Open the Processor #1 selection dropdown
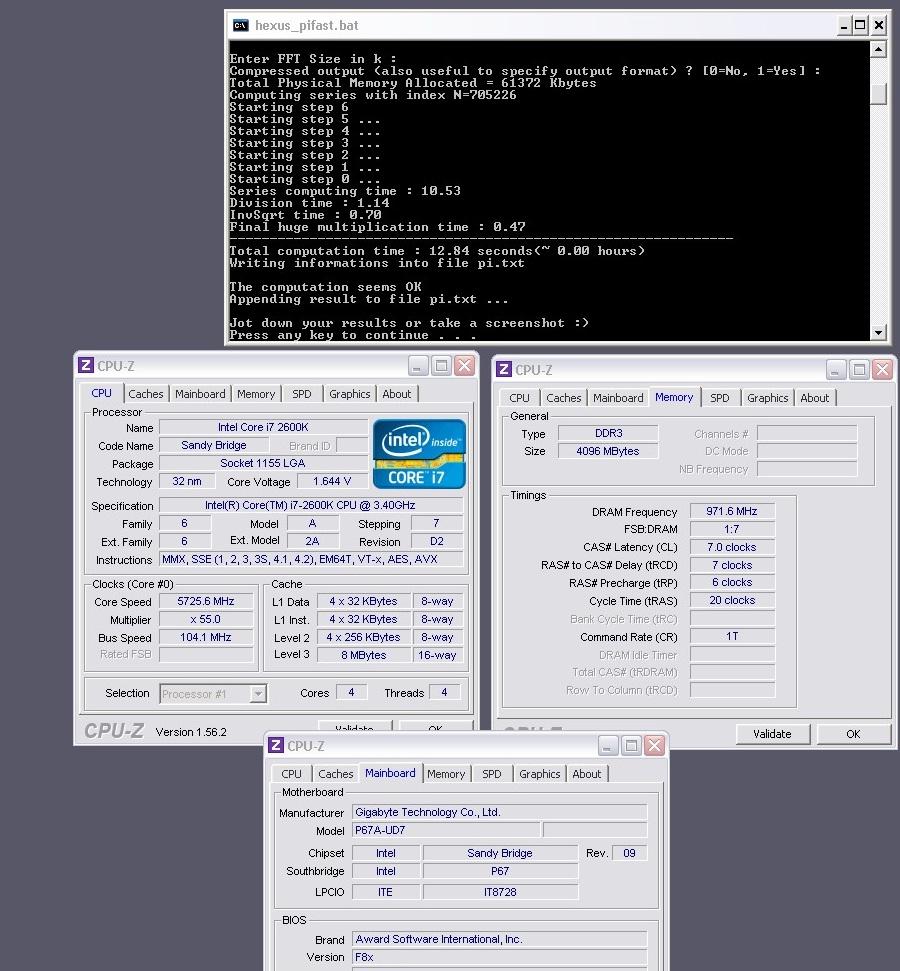900x971 pixels. pos(258,694)
